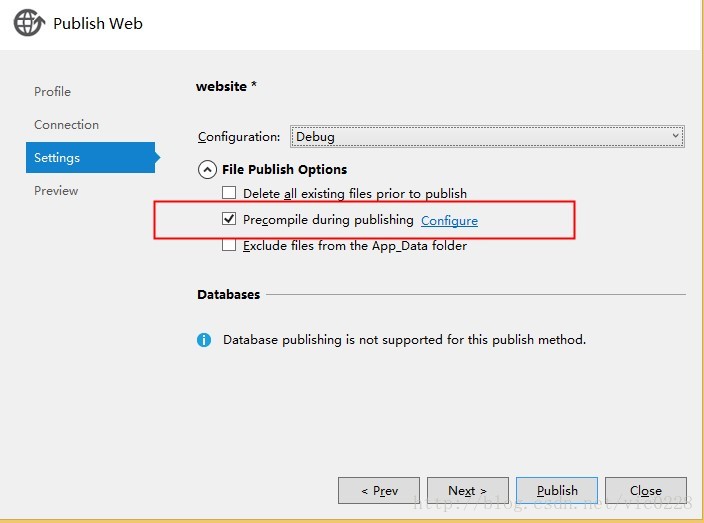Go to the Preview step

56,191
